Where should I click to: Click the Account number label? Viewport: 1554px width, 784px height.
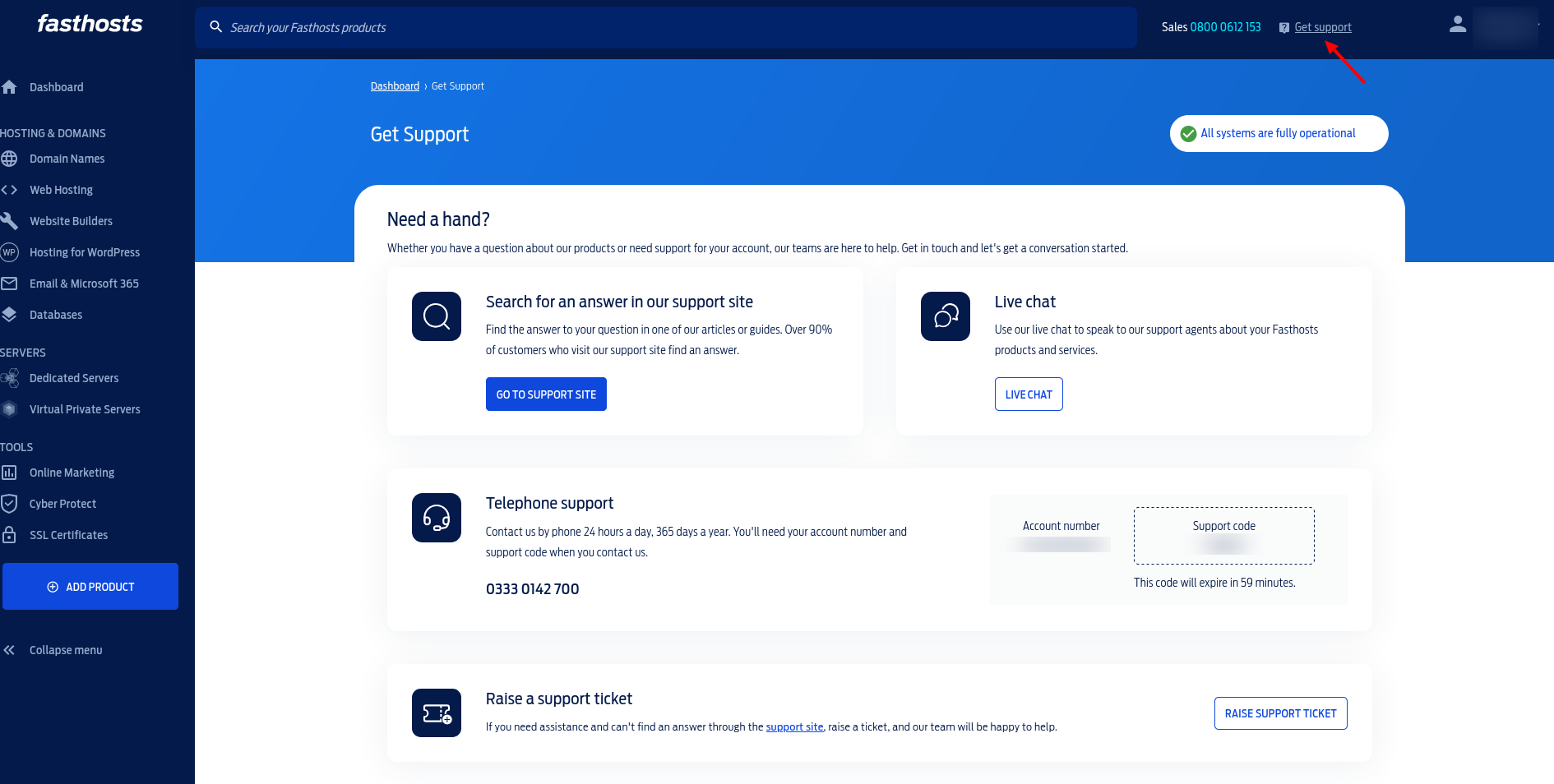click(x=1061, y=526)
